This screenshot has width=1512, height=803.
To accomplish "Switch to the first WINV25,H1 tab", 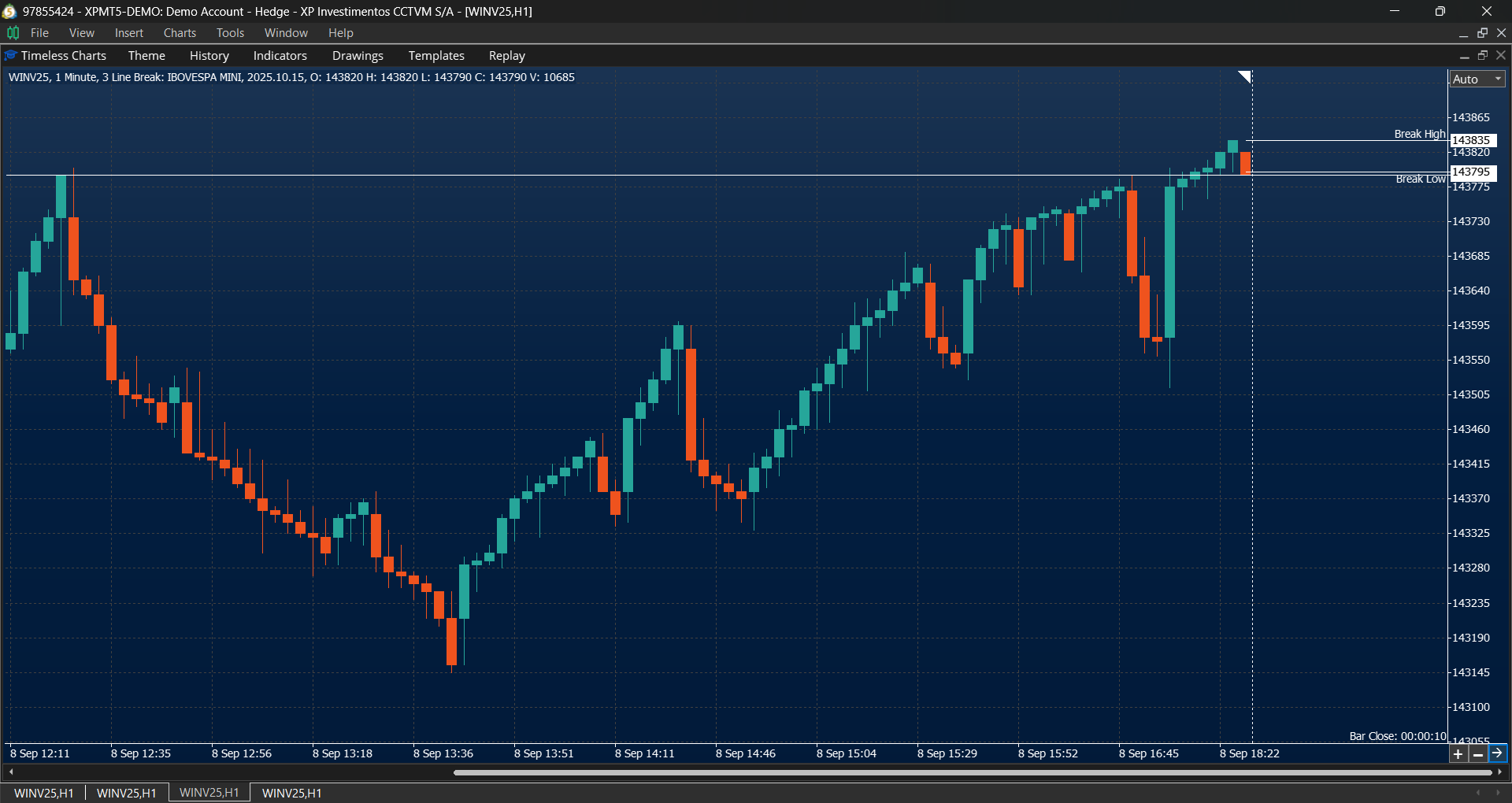I will (43, 793).
